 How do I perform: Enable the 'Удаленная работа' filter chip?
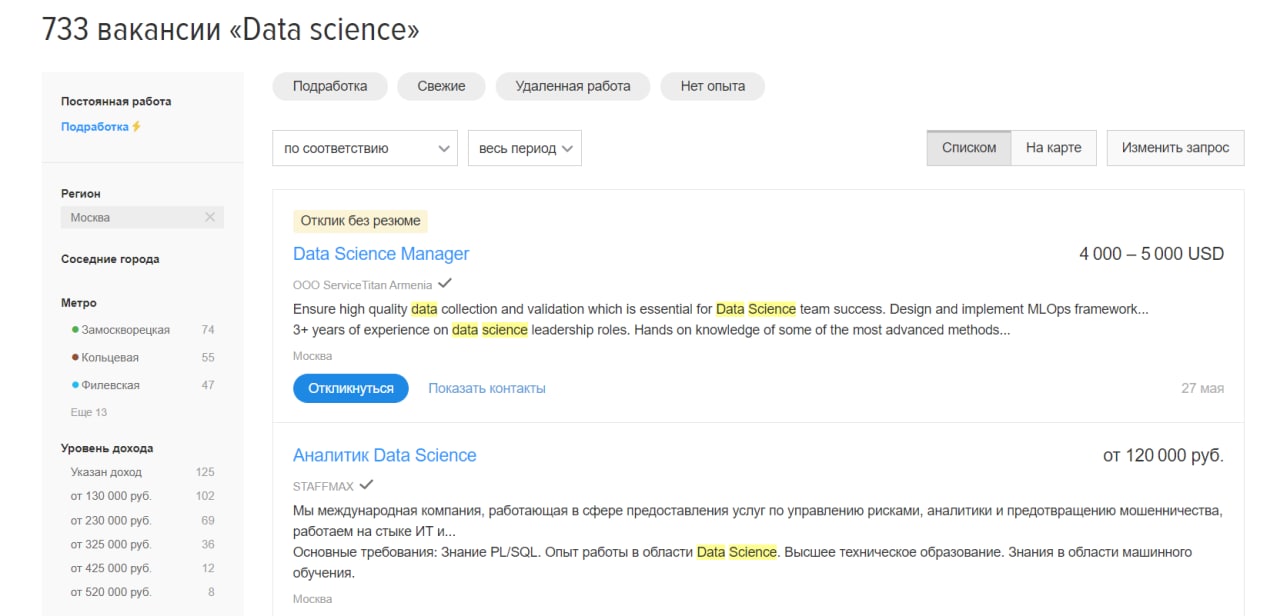pyautogui.click(x=572, y=86)
